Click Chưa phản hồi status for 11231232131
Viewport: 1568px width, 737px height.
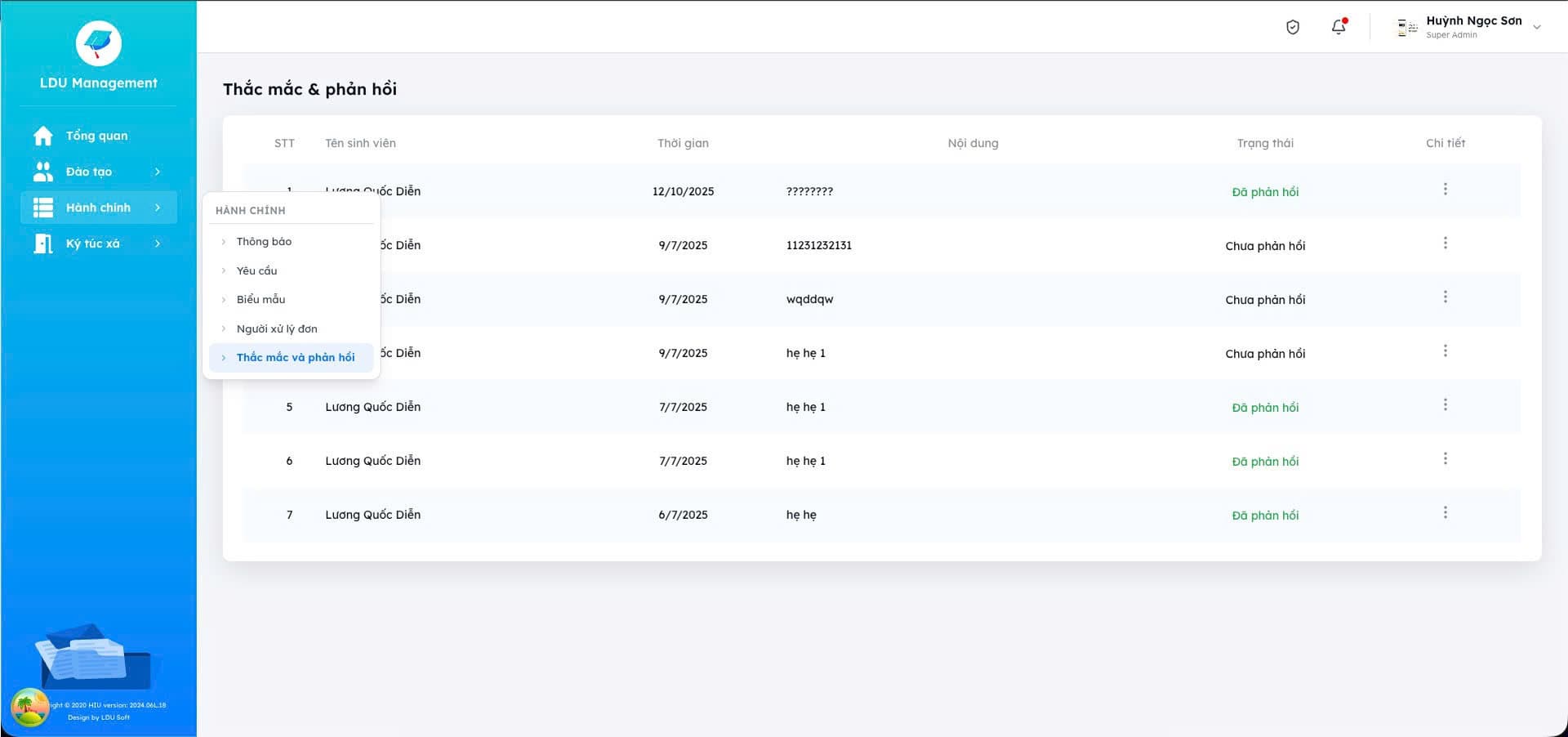[x=1265, y=246]
